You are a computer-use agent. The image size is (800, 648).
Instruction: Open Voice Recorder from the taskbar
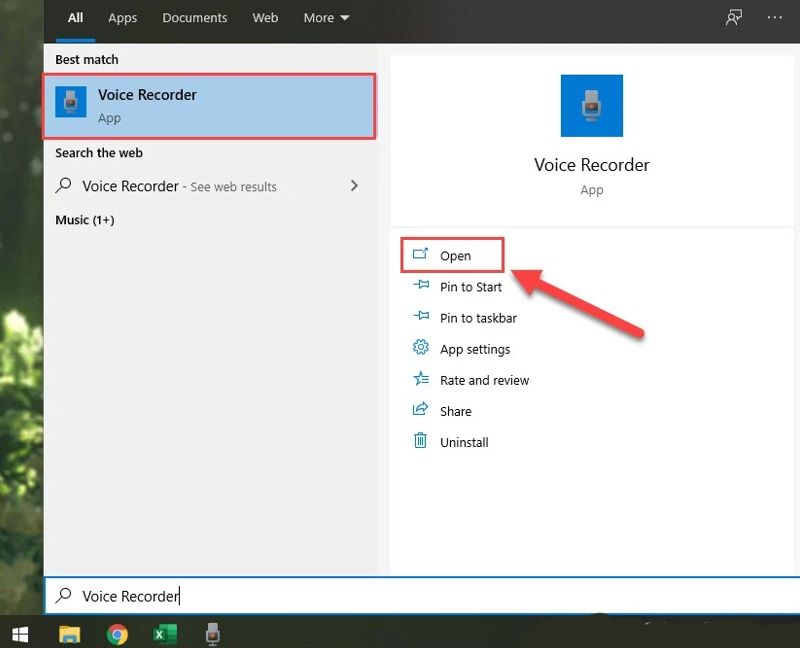[212, 634]
